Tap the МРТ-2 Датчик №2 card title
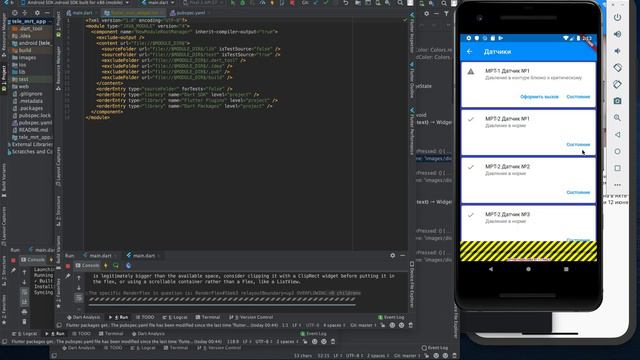 (507, 167)
